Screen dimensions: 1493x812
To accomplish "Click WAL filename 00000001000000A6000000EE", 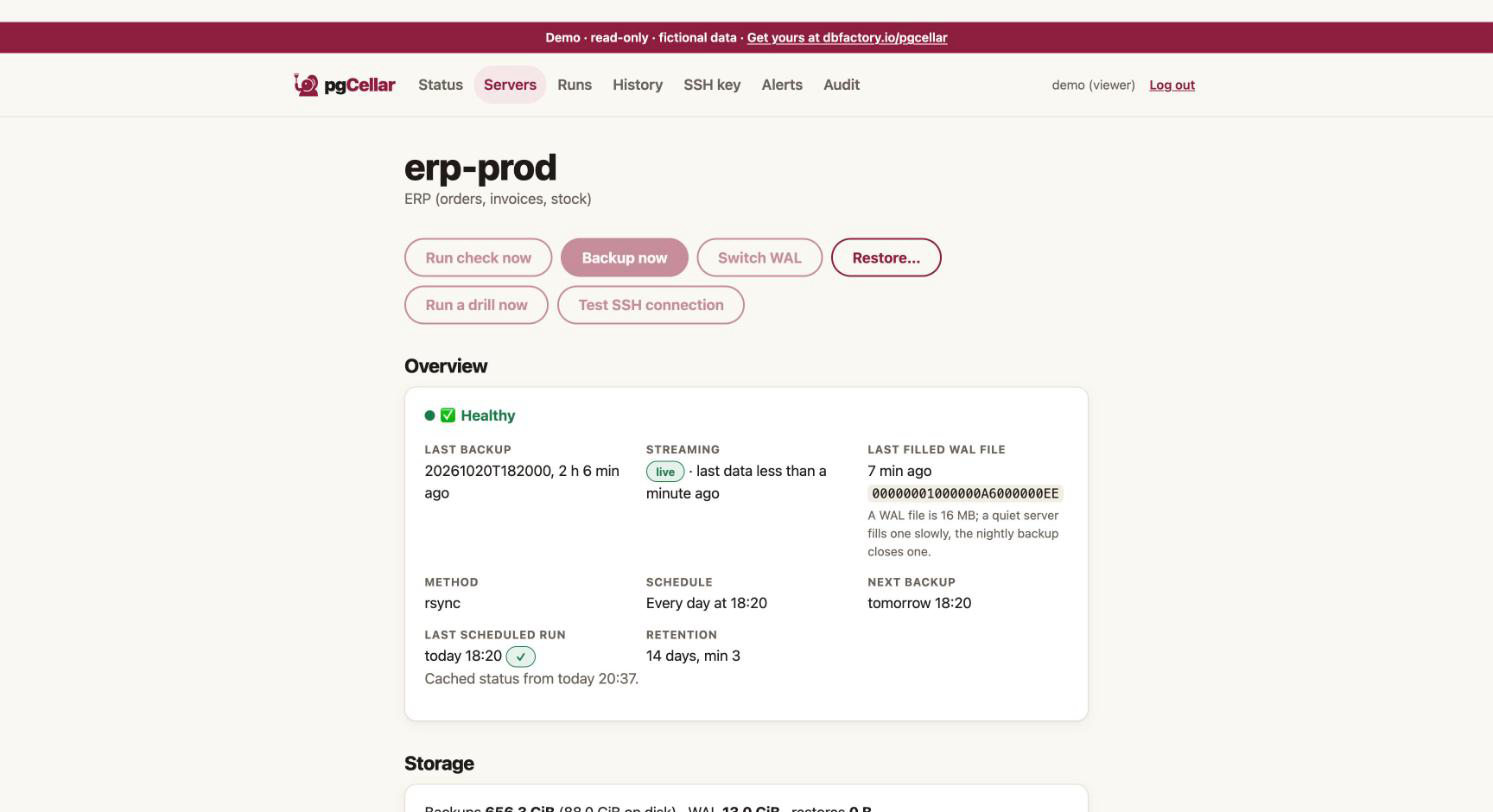I will [x=965, y=494].
